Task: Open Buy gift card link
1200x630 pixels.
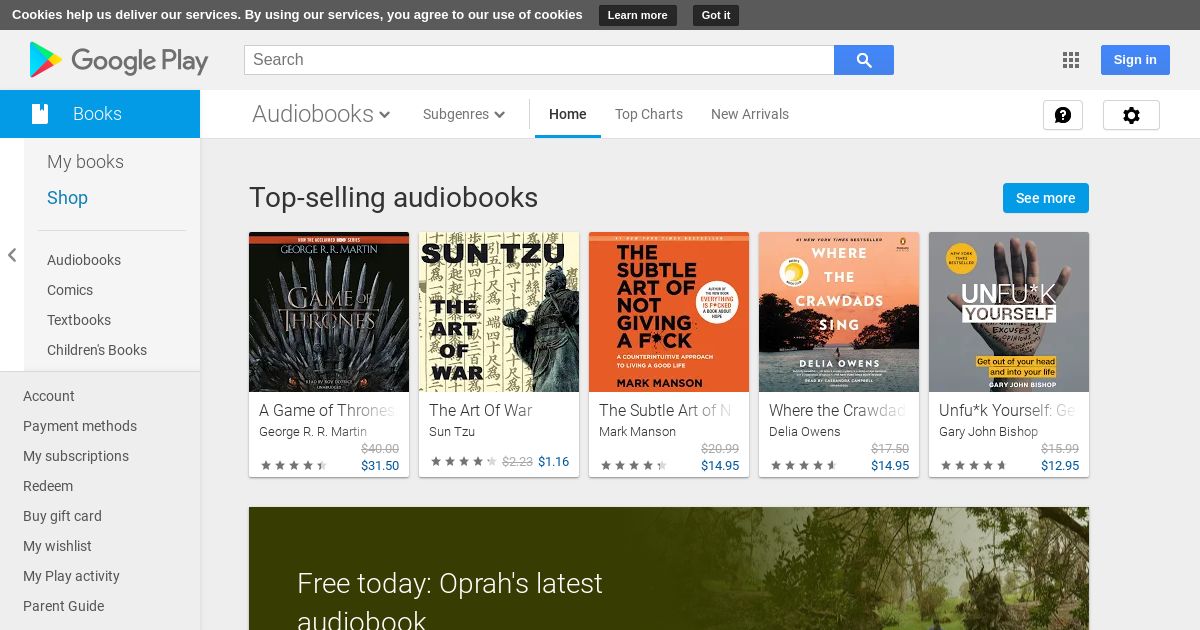Action: 62,516
